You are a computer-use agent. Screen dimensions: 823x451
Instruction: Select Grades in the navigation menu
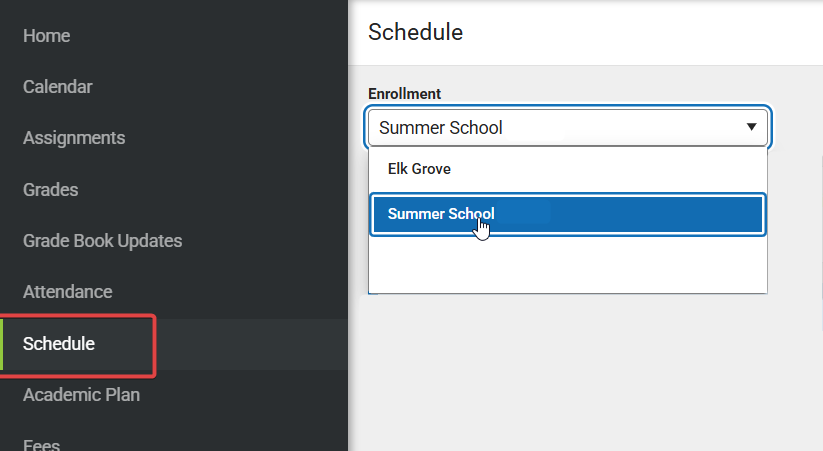50,190
